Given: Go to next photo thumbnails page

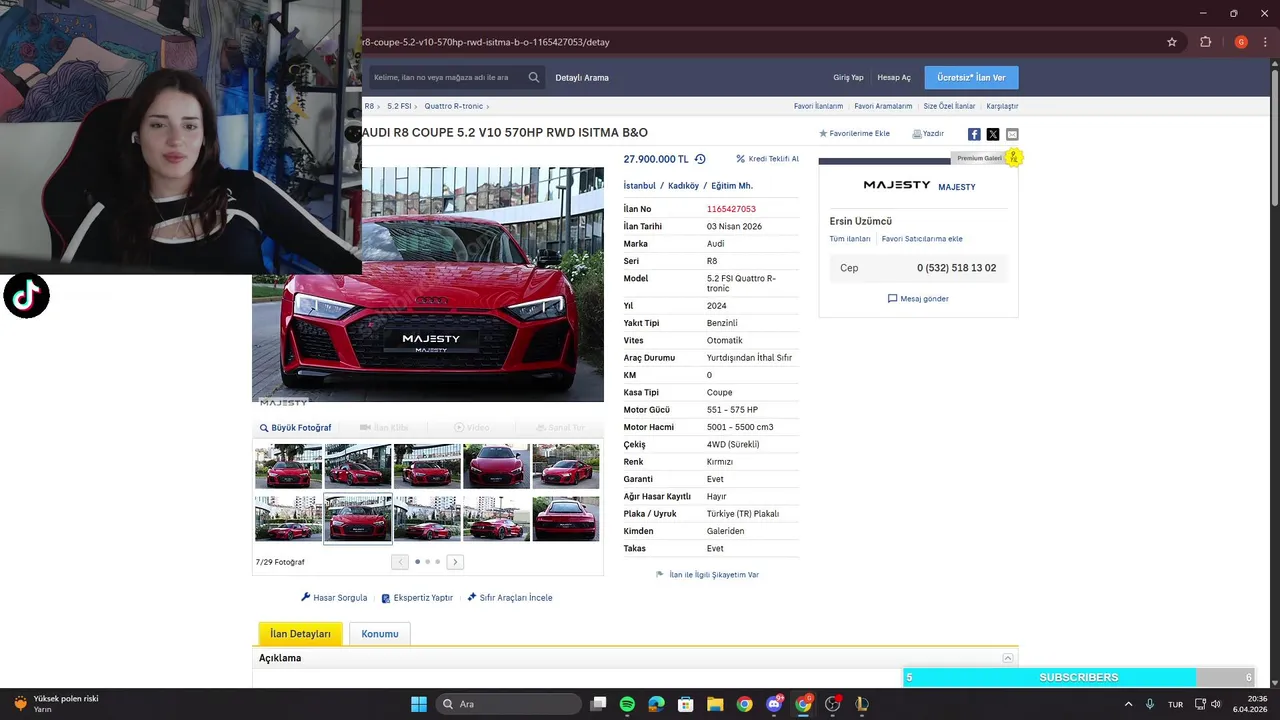Looking at the screenshot, I should [x=455, y=562].
